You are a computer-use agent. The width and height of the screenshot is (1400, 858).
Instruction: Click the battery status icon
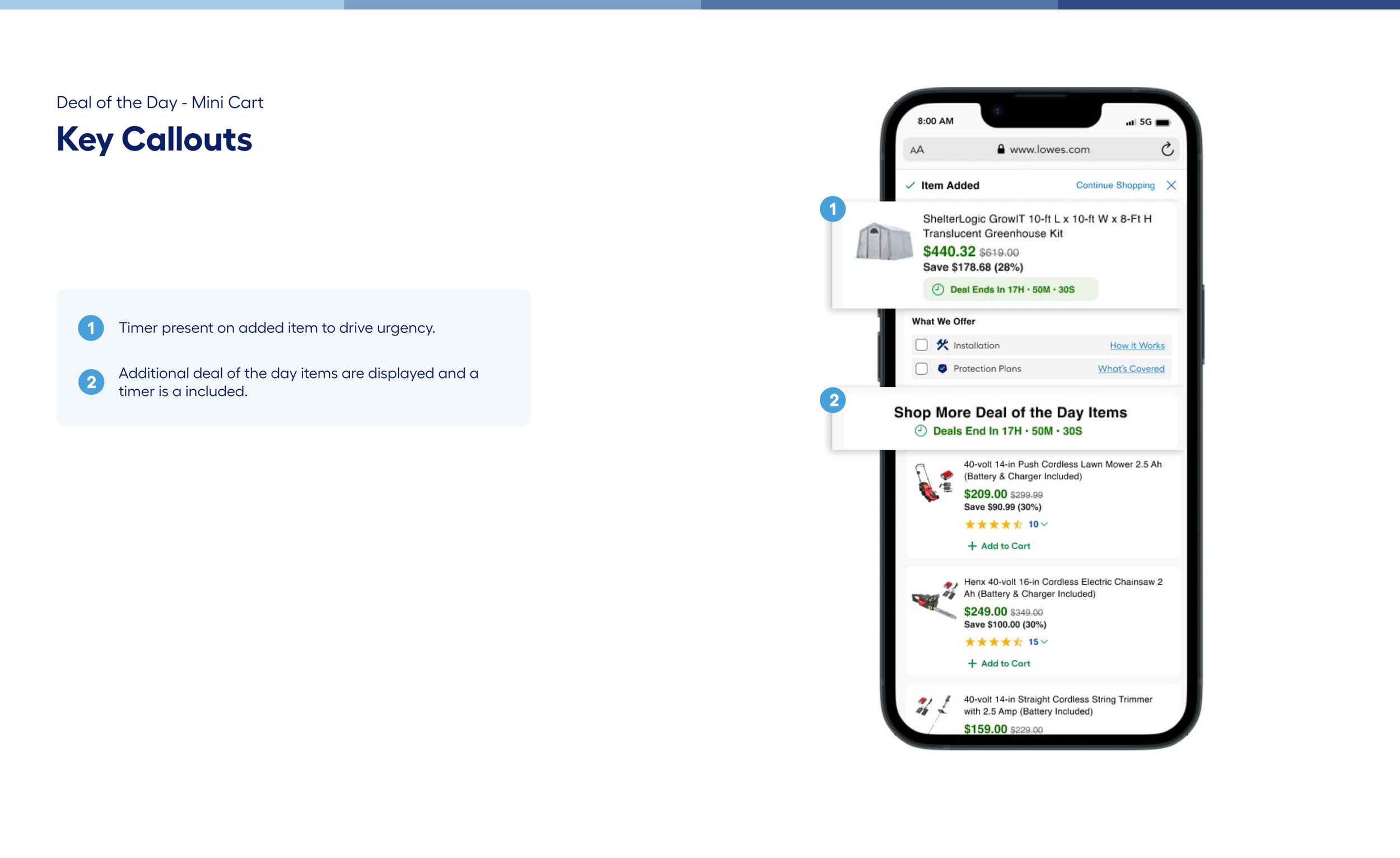click(x=1163, y=122)
